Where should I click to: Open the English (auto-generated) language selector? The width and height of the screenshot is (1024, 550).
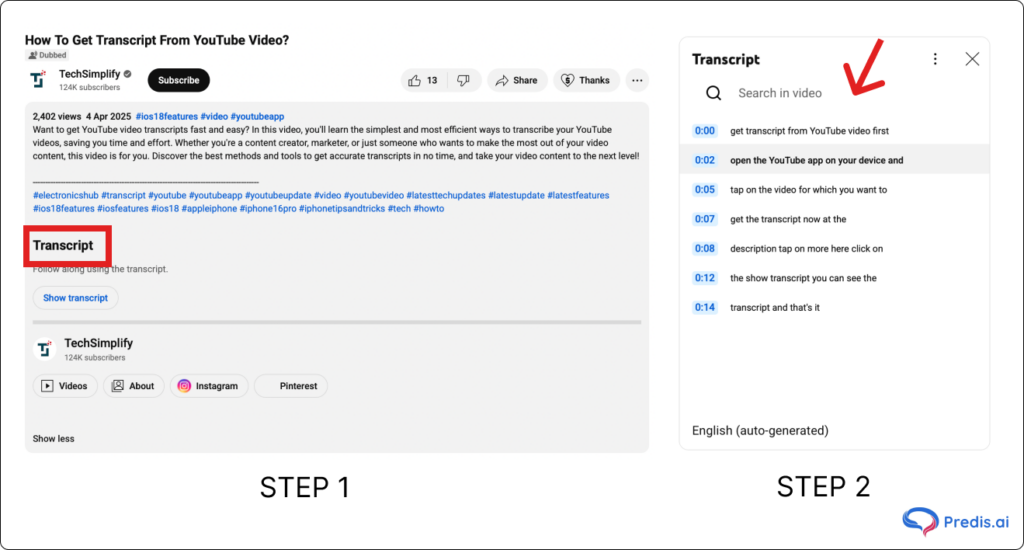(760, 431)
